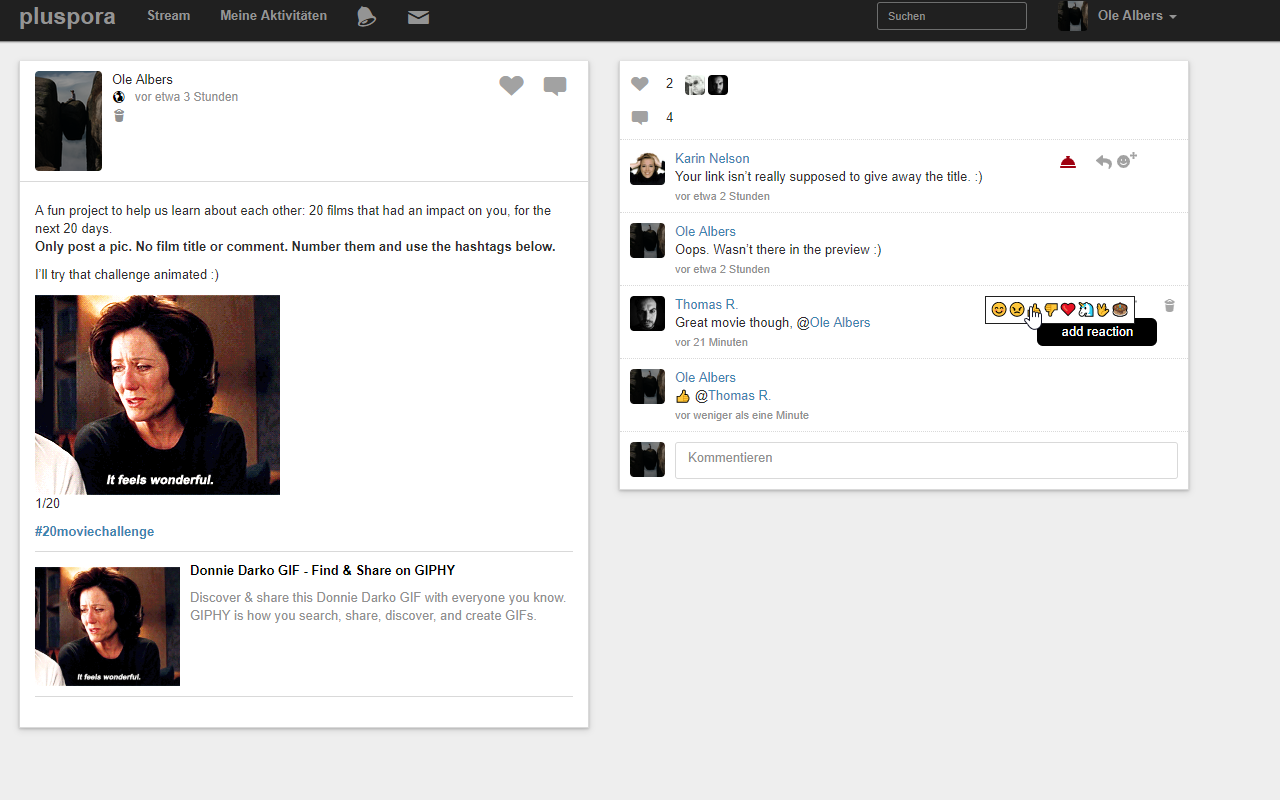Click the avatar beside the Kommentieren box
Viewport: 1280px width, 800px height.
pyautogui.click(x=647, y=460)
